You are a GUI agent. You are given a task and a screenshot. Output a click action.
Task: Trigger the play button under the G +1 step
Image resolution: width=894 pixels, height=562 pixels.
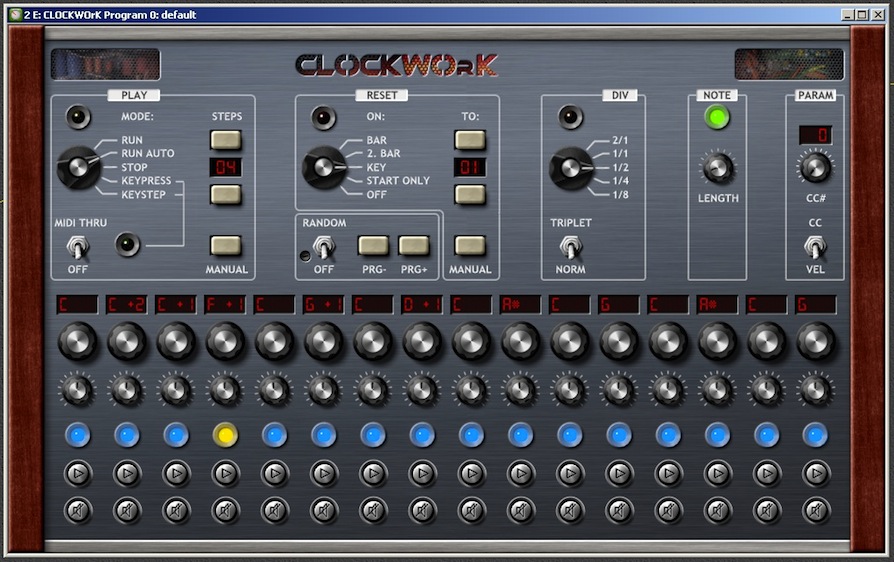tap(323, 473)
